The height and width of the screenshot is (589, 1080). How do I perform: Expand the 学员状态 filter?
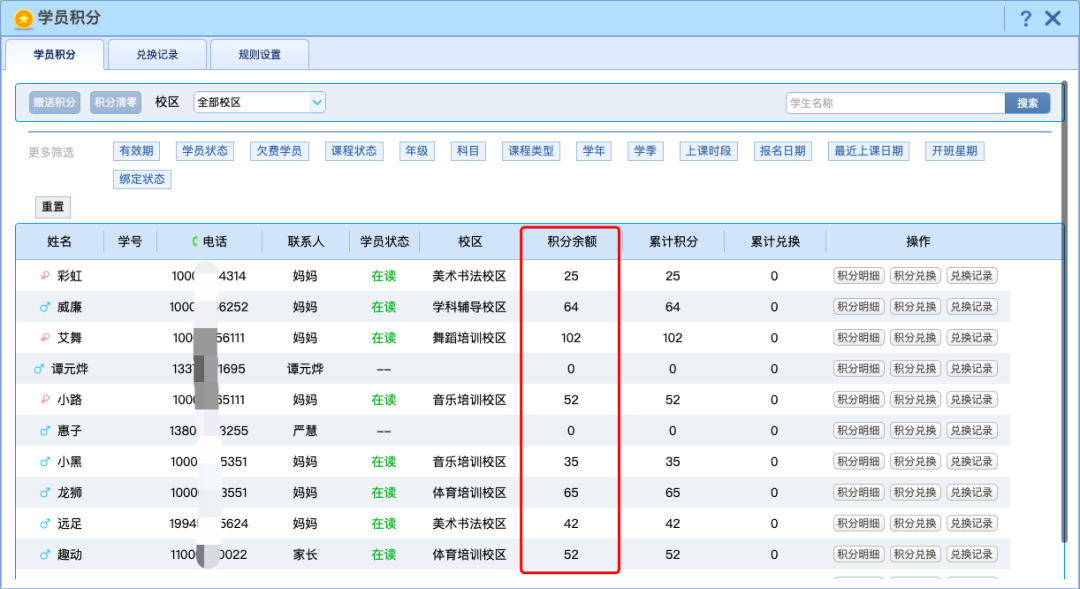pos(205,151)
